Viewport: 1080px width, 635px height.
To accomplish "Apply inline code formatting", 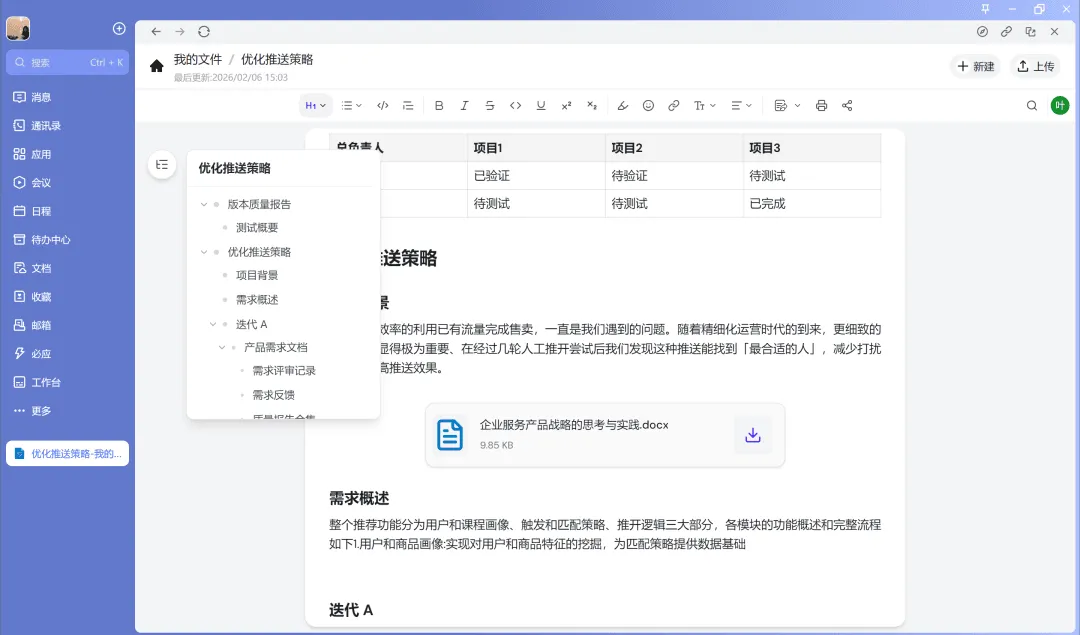I will tap(515, 105).
